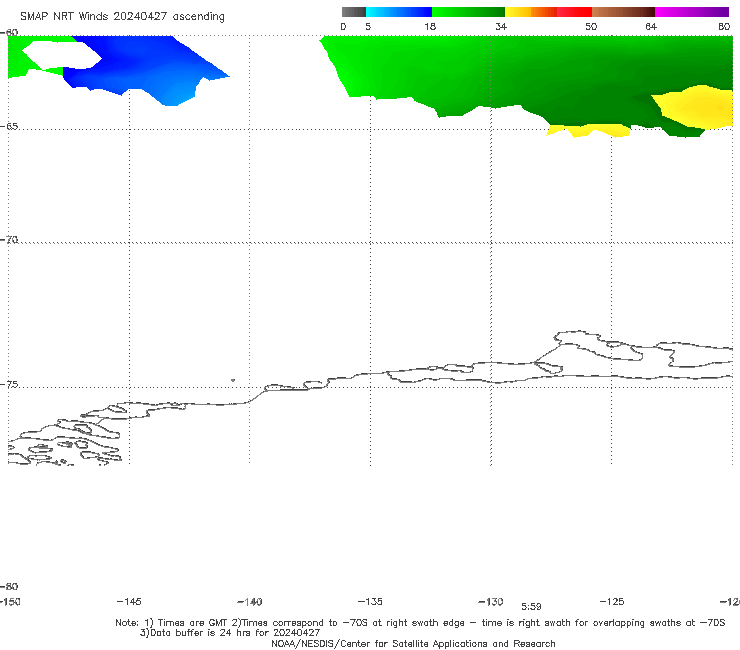Click the latitude label '-75'
This screenshot has height=650, width=740.
pos(9,385)
